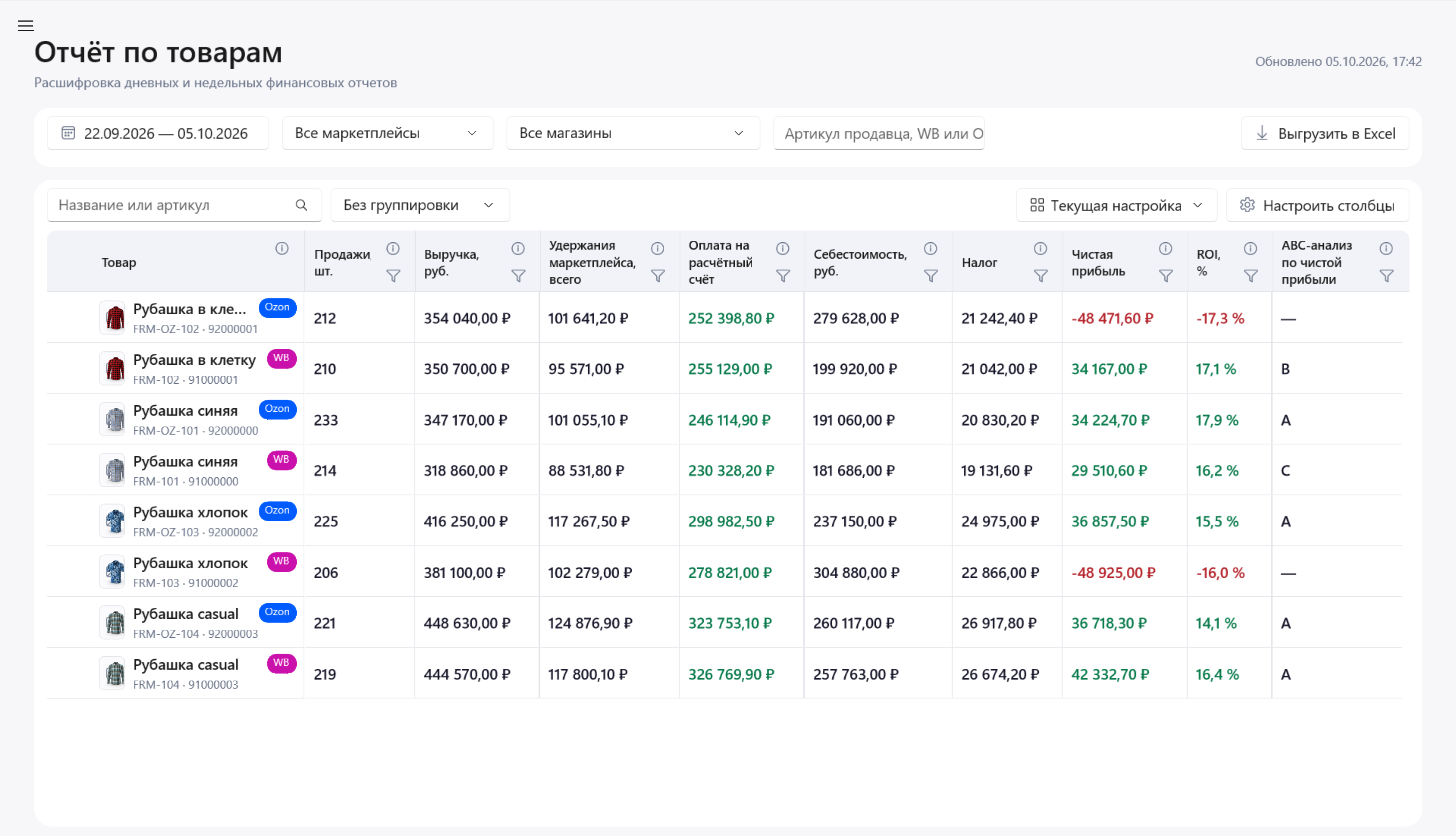Show info tooltip for Себестоимость column
The width and height of the screenshot is (1456, 836).
[931, 249]
